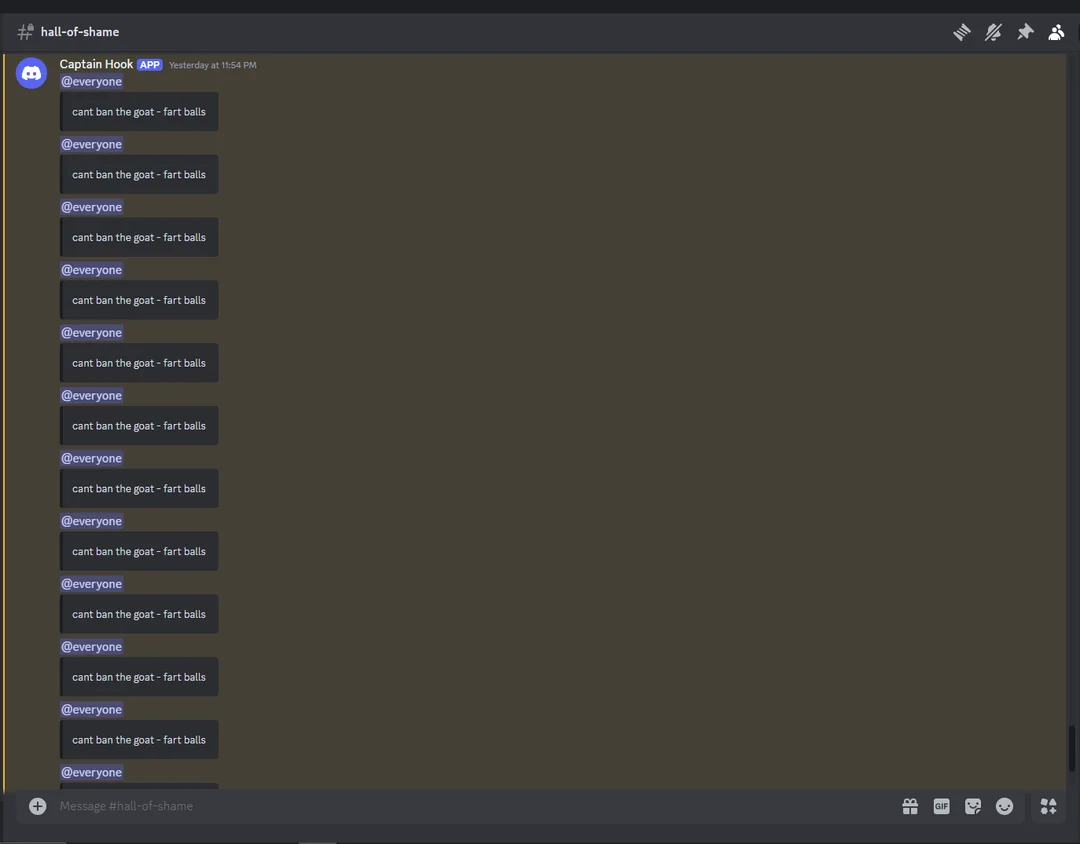This screenshot has height=844, width=1080.
Task: Click the plus upload attachment button
Action: click(x=38, y=806)
